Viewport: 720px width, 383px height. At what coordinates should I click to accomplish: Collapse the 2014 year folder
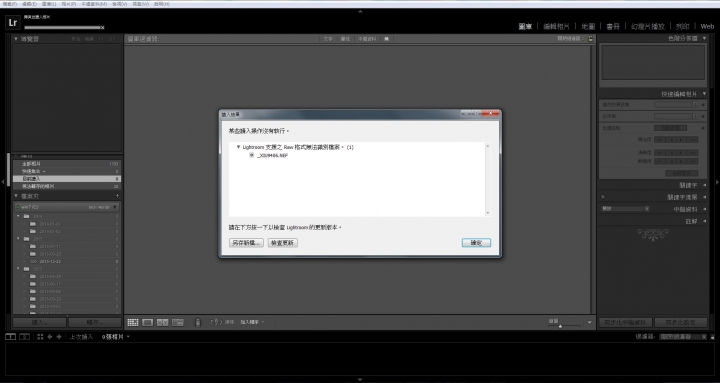coord(18,216)
